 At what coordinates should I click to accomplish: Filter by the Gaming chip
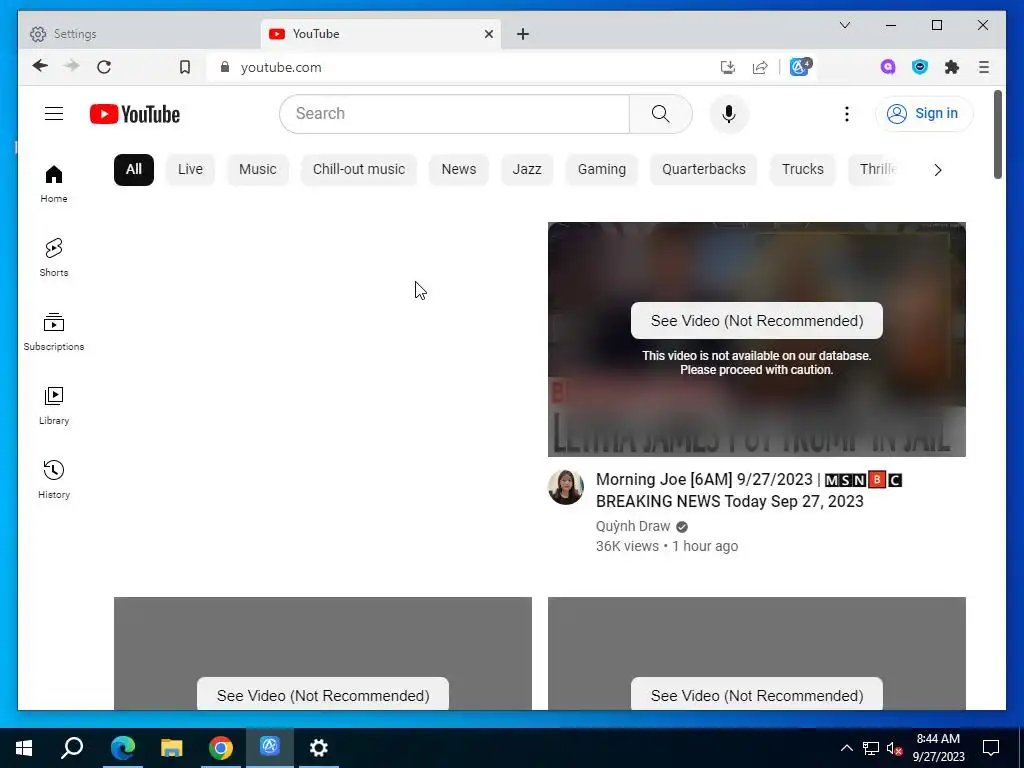[x=601, y=170]
